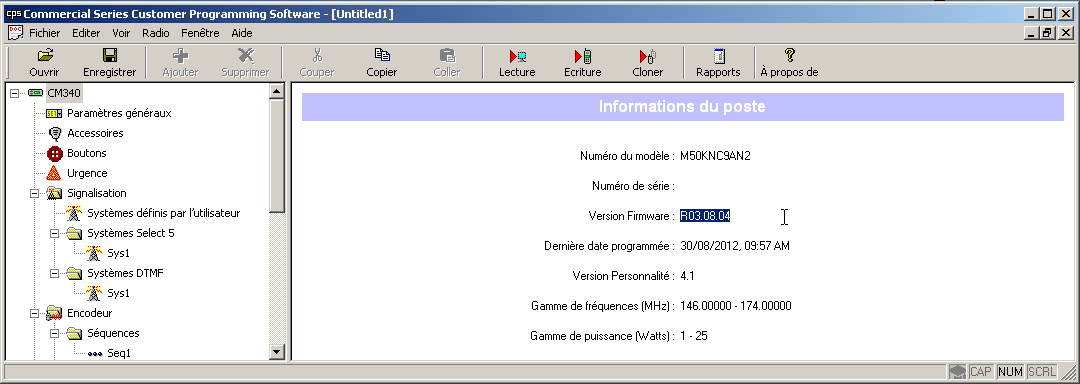Click the Seq1 sequence dots icon
Screen dimensions: 1080x384
tap(94, 354)
